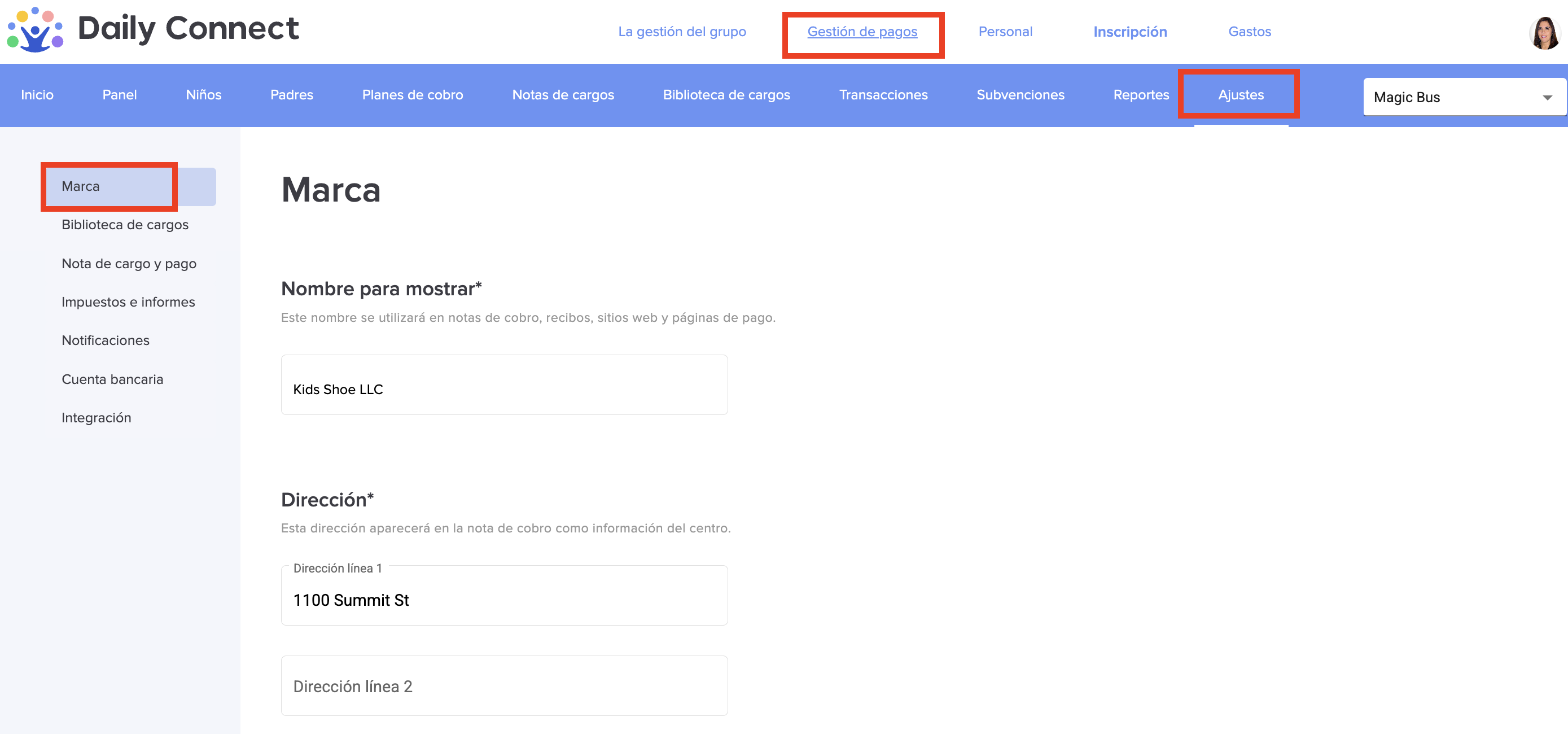The image size is (1568, 734).
Task: Open the Gastos top menu
Action: point(1249,32)
